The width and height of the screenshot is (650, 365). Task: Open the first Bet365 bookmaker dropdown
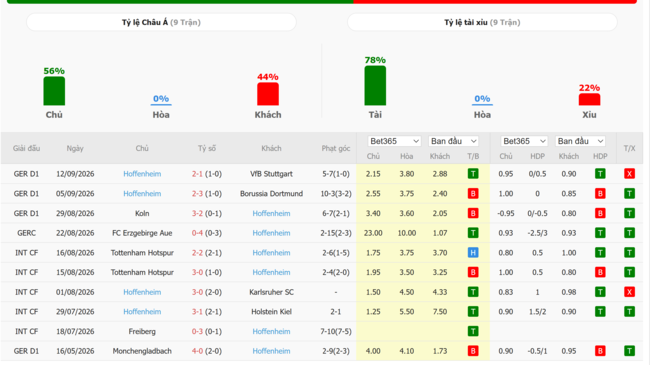point(394,141)
